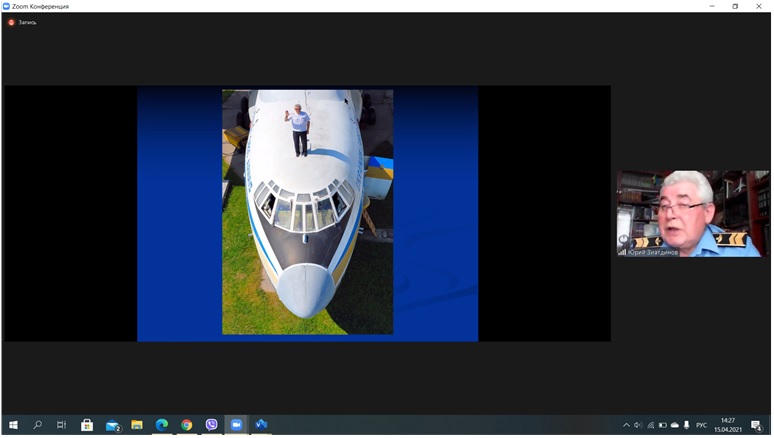
Task: Switch the РУС input language indicator
Action: pos(701,425)
